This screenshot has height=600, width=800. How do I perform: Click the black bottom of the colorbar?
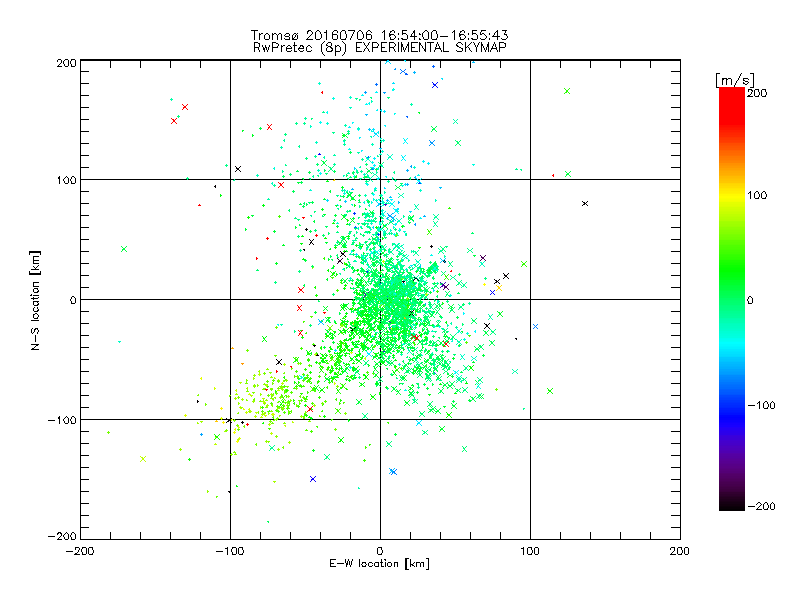coord(732,503)
